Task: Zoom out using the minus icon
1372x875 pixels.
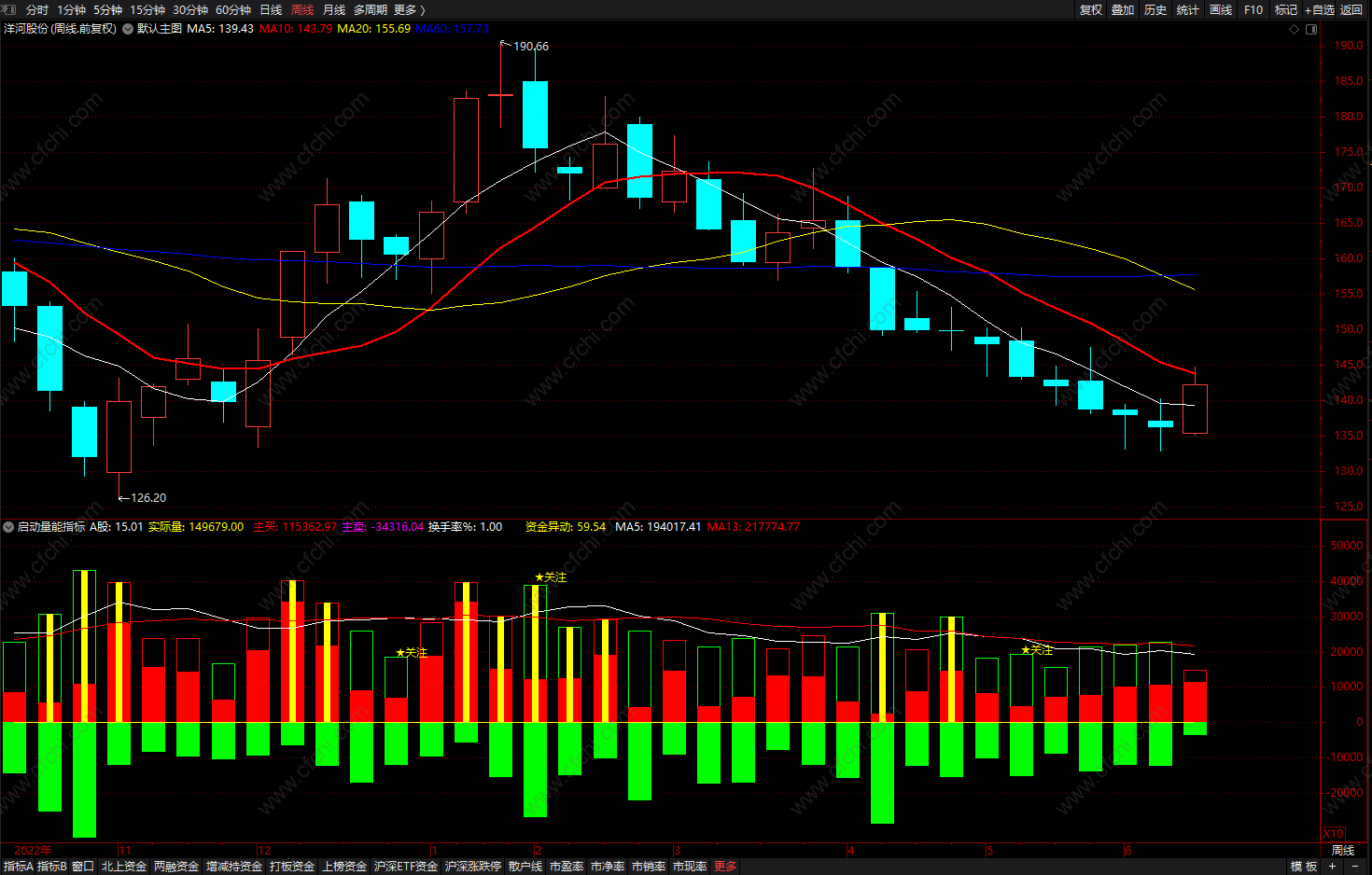Action: (x=1355, y=867)
